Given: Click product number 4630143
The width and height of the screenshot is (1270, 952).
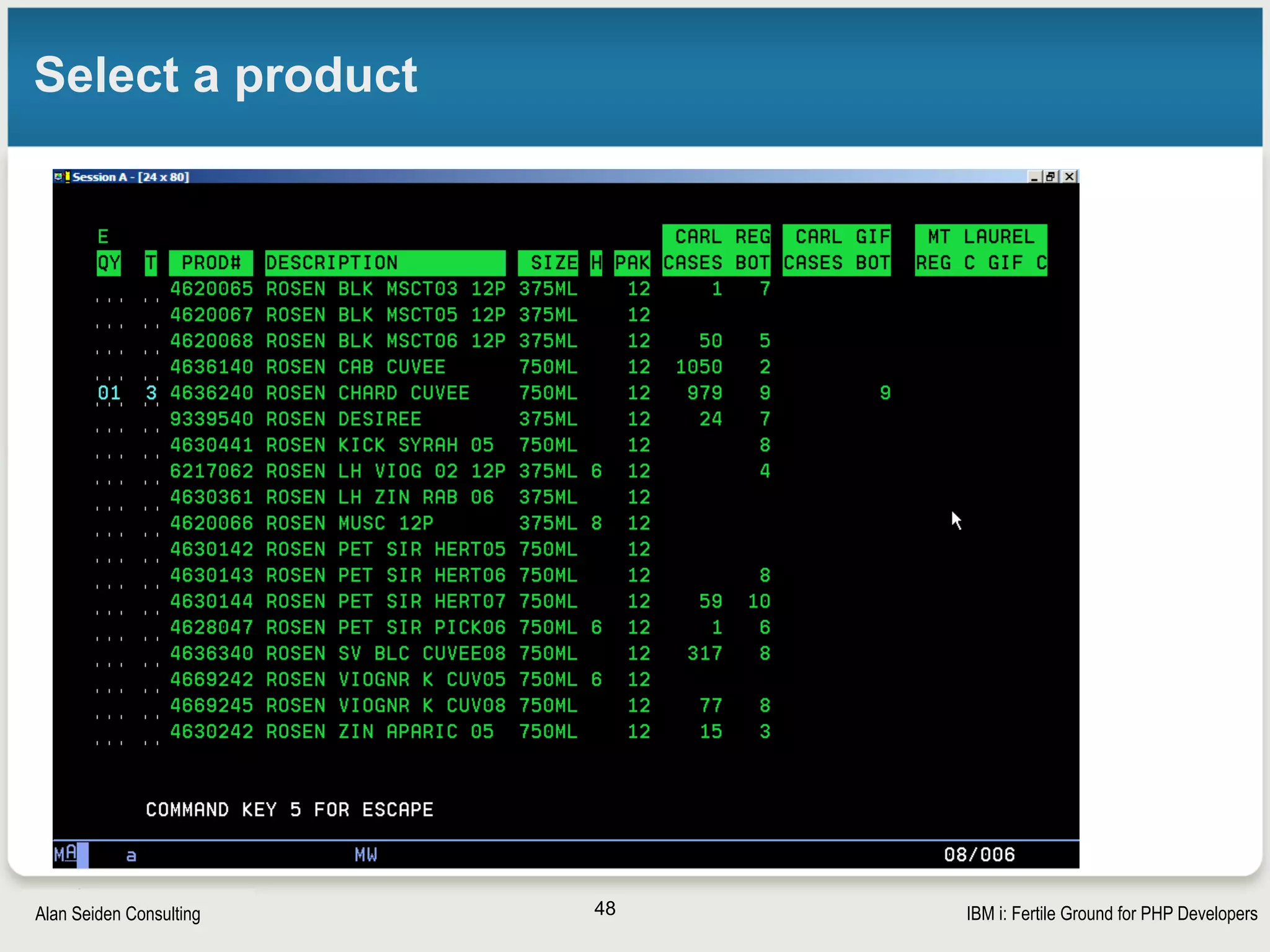Looking at the screenshot, I should [211, 575].
